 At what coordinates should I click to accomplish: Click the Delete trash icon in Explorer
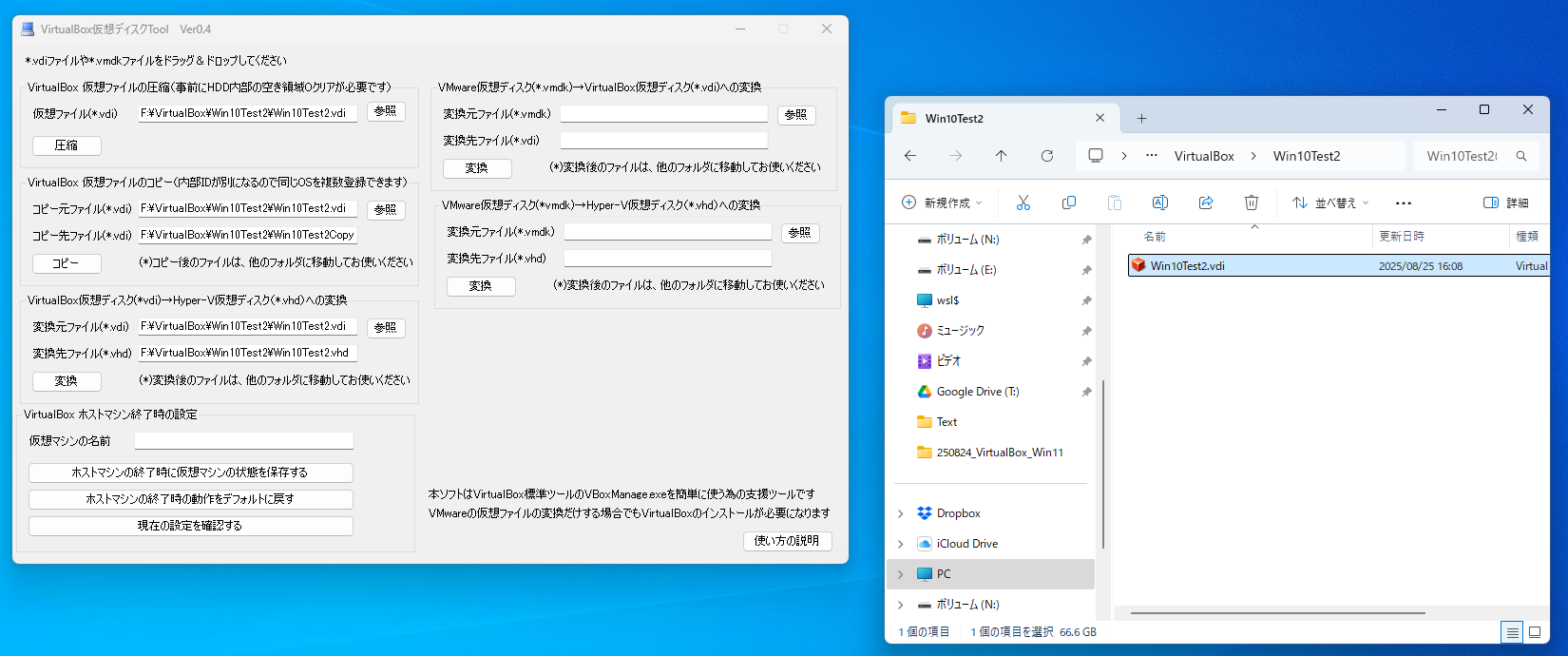click(1252, 203)
